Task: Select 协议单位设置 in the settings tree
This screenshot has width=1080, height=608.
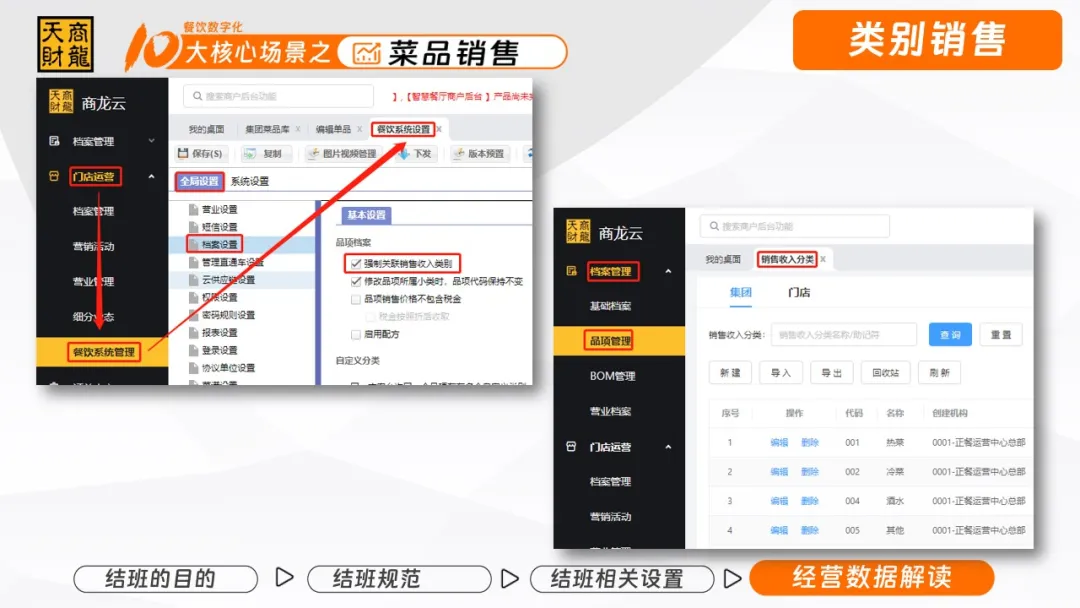Action: (x=228, y=368)
